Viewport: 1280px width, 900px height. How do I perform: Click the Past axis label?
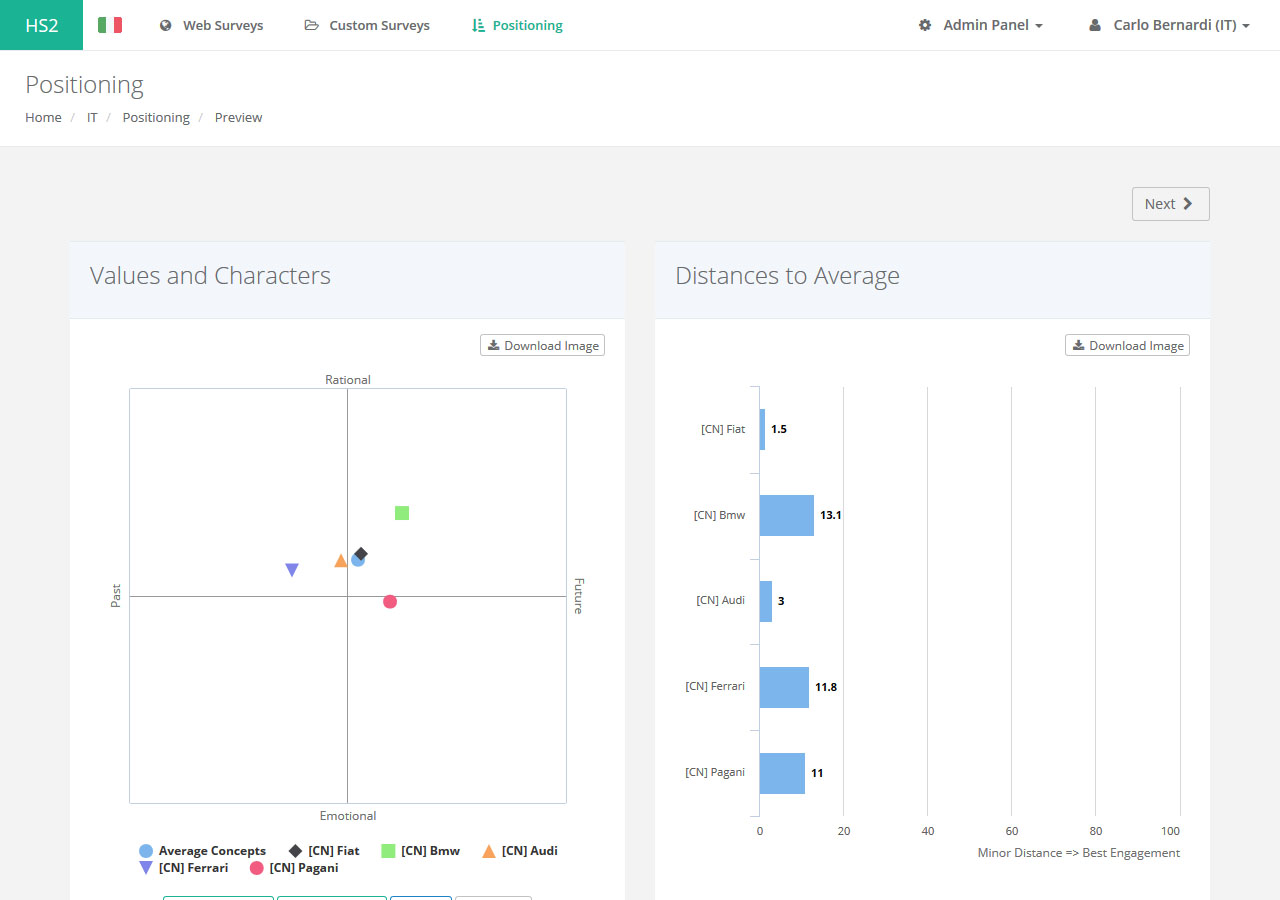click(x=116, y=596)
